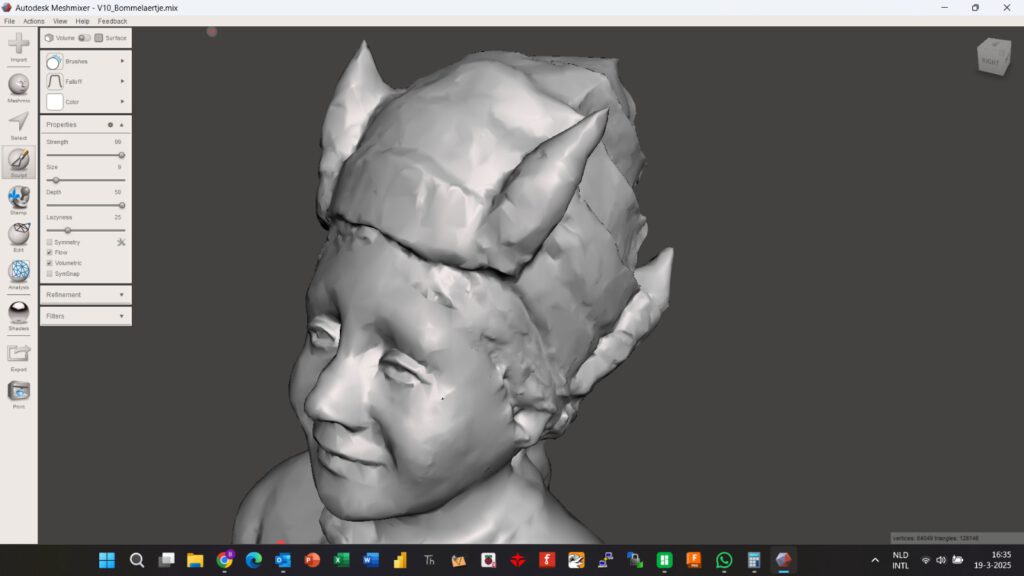Choose the Select tool arrow icon
This screenshot has width=1024, height=576.
[x=18, y=123]
